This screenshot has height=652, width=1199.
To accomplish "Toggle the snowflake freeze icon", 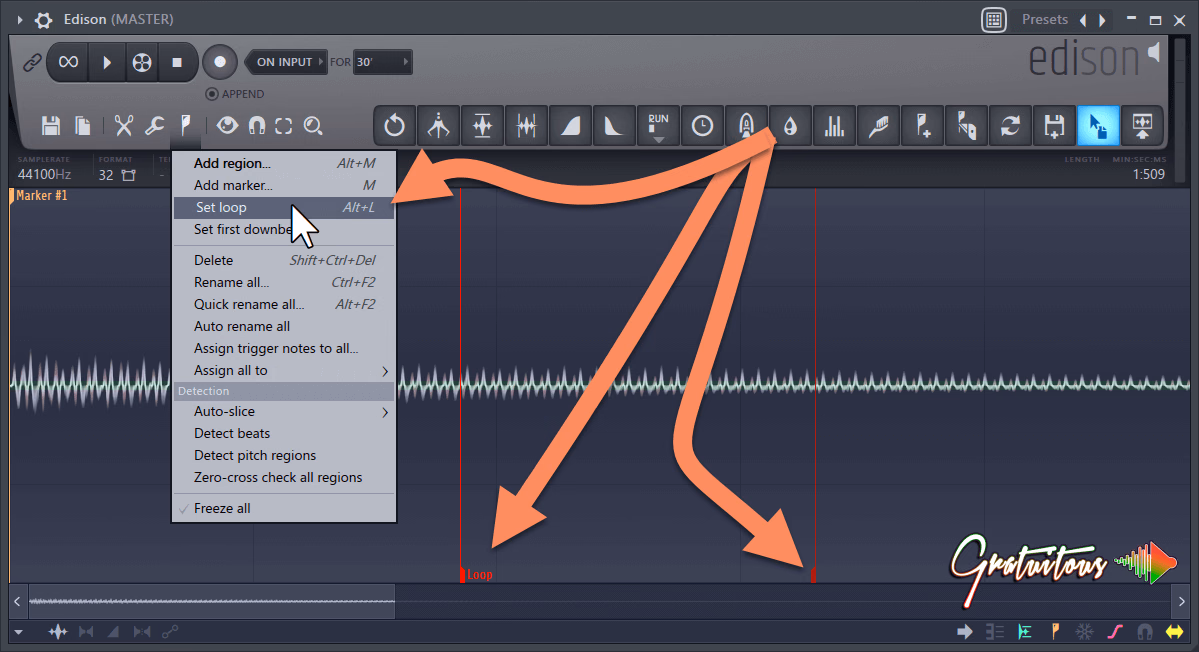I will 1084,631.
